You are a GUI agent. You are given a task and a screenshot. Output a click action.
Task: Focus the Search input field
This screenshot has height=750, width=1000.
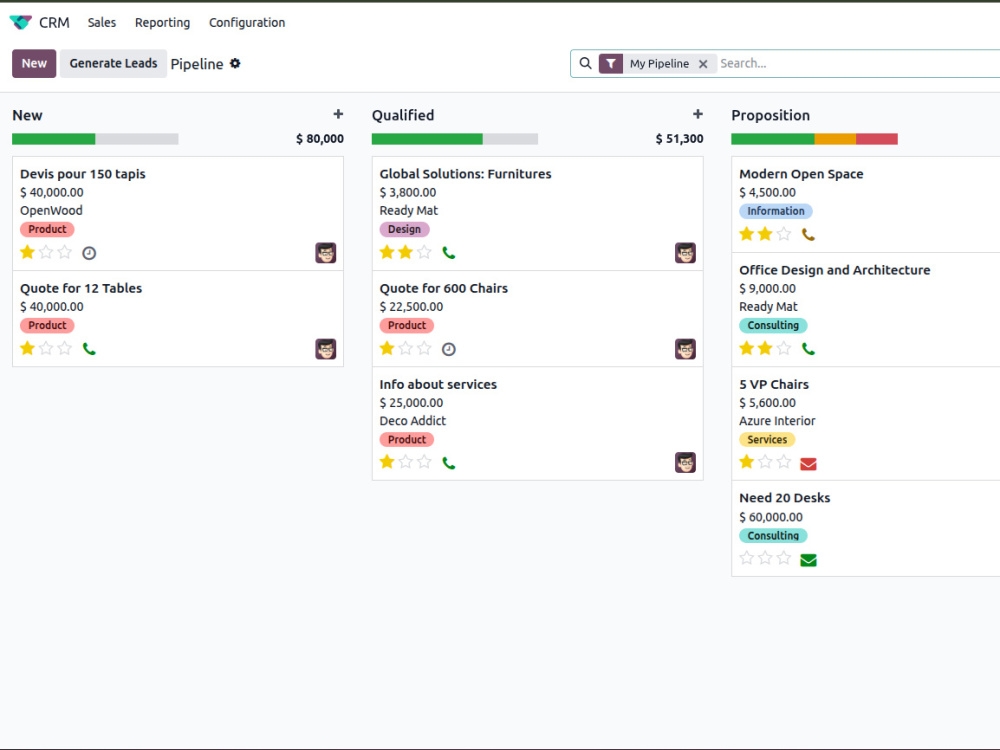click(x=858, y=63)
